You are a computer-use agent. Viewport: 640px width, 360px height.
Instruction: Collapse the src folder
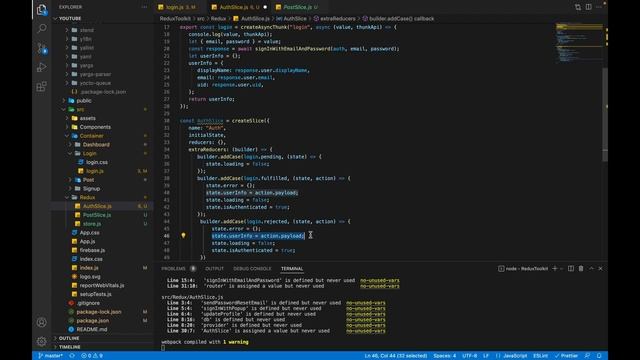click(x=80, y=109)
